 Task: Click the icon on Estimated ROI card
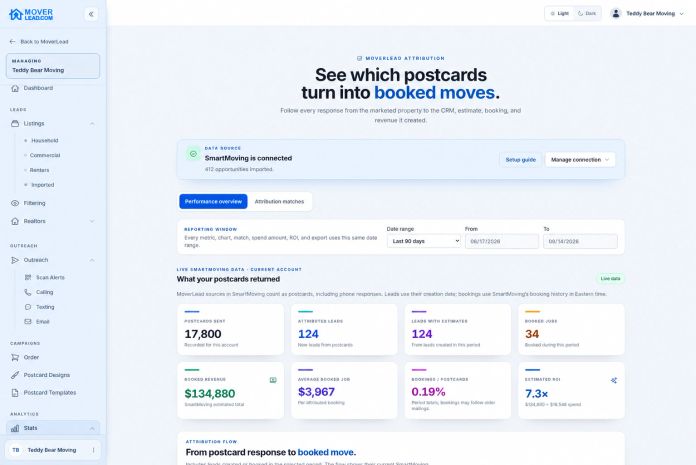[x=614, y=380]
